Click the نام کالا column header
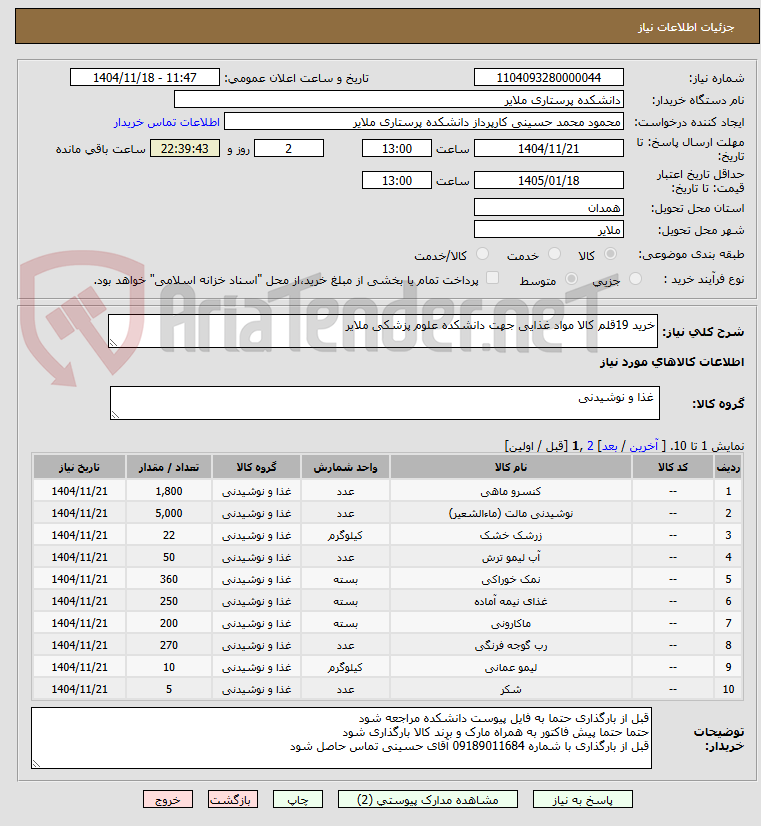Image resolution: width=761 pixels, height=826 pixels. 511,467
